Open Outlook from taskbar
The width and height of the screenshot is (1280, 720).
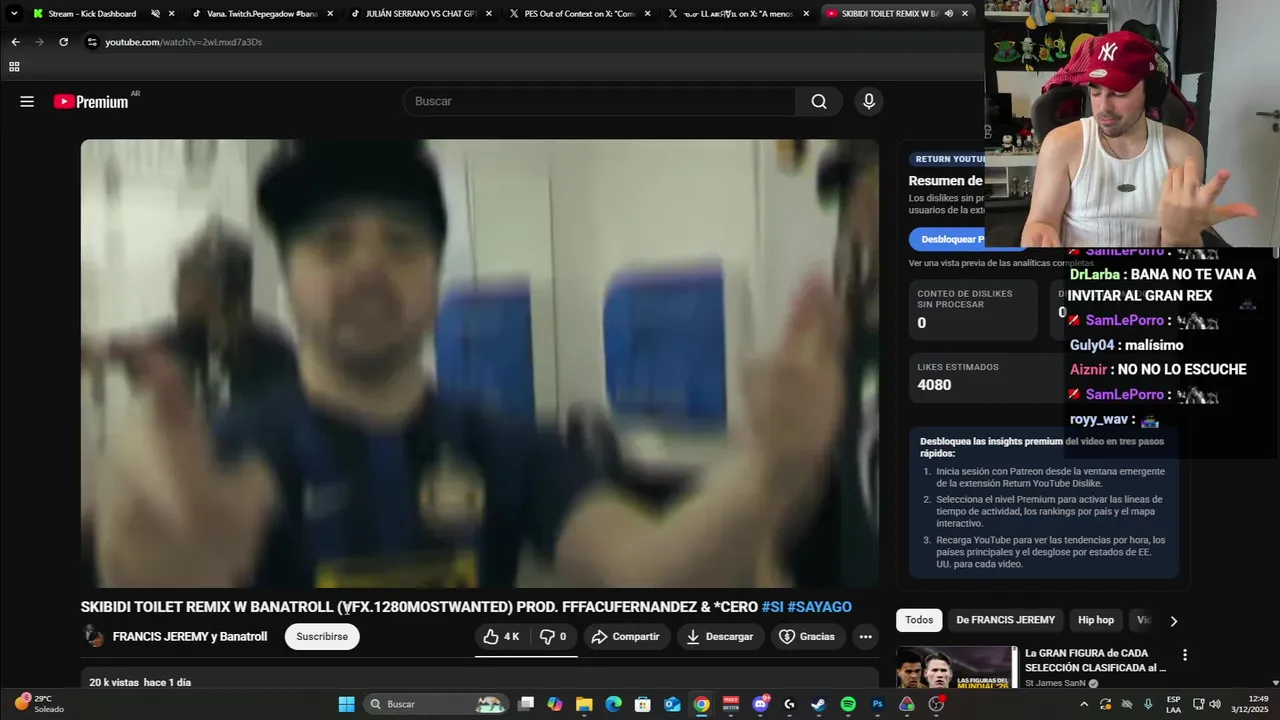pyautogui.click(x=672, y=704)
